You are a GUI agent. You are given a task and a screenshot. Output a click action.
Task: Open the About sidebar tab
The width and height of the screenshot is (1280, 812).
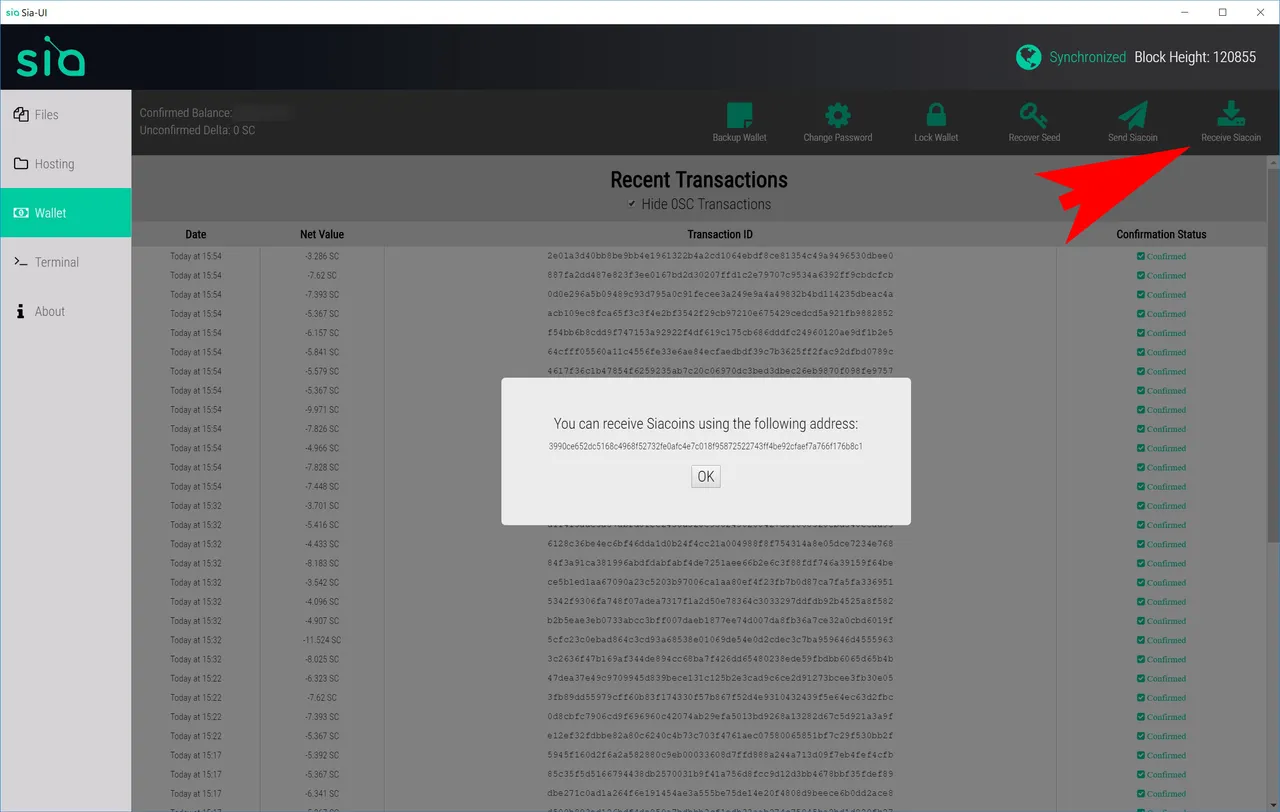click(65, 311)
